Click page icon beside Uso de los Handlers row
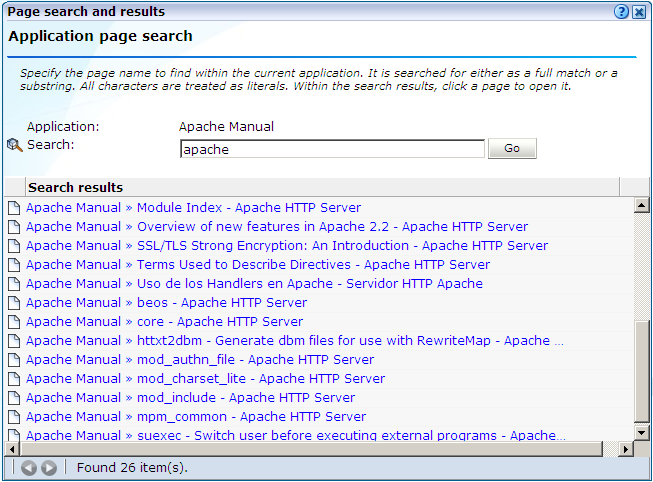653x482 pixels. 14,284
